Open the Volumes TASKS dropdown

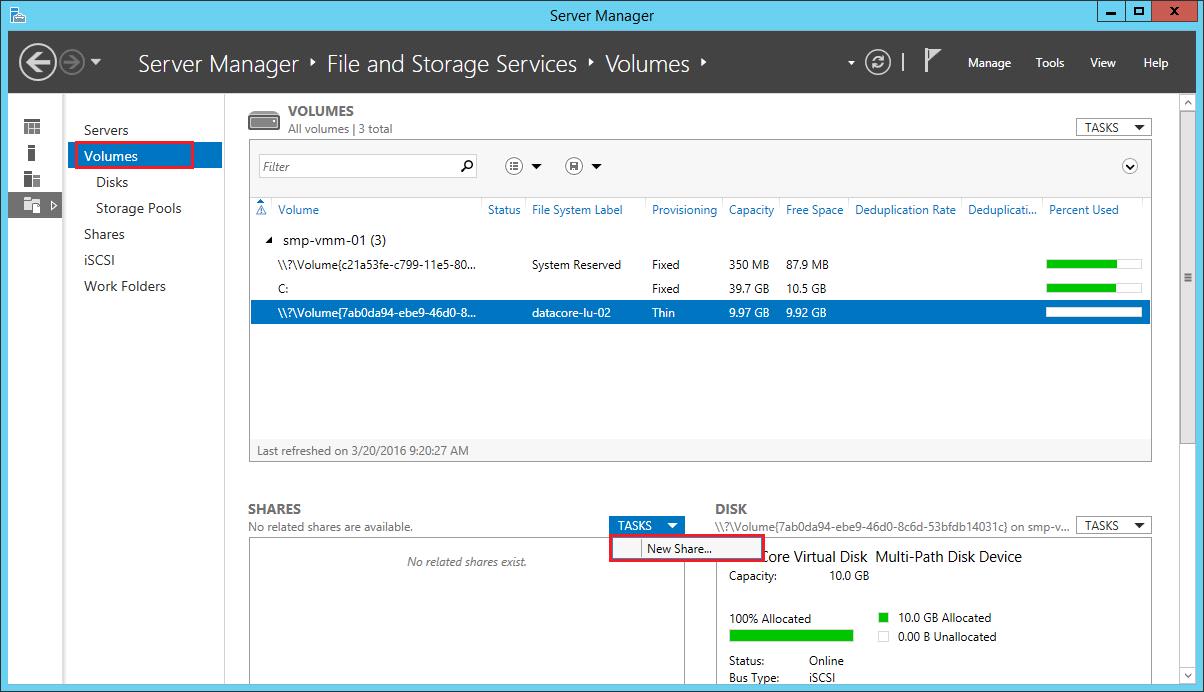tap(1111, 128)
